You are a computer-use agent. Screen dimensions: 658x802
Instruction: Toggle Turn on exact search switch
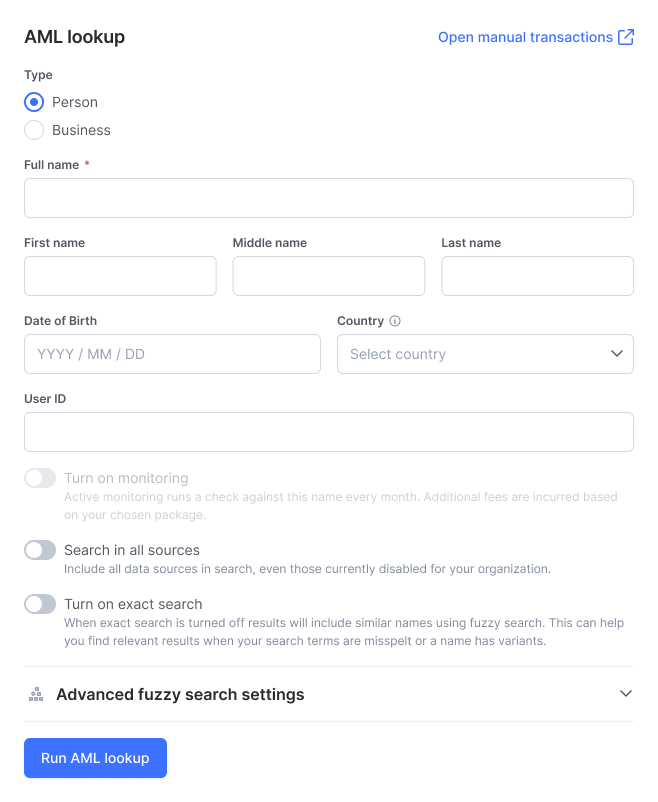(x=40, y=604)
